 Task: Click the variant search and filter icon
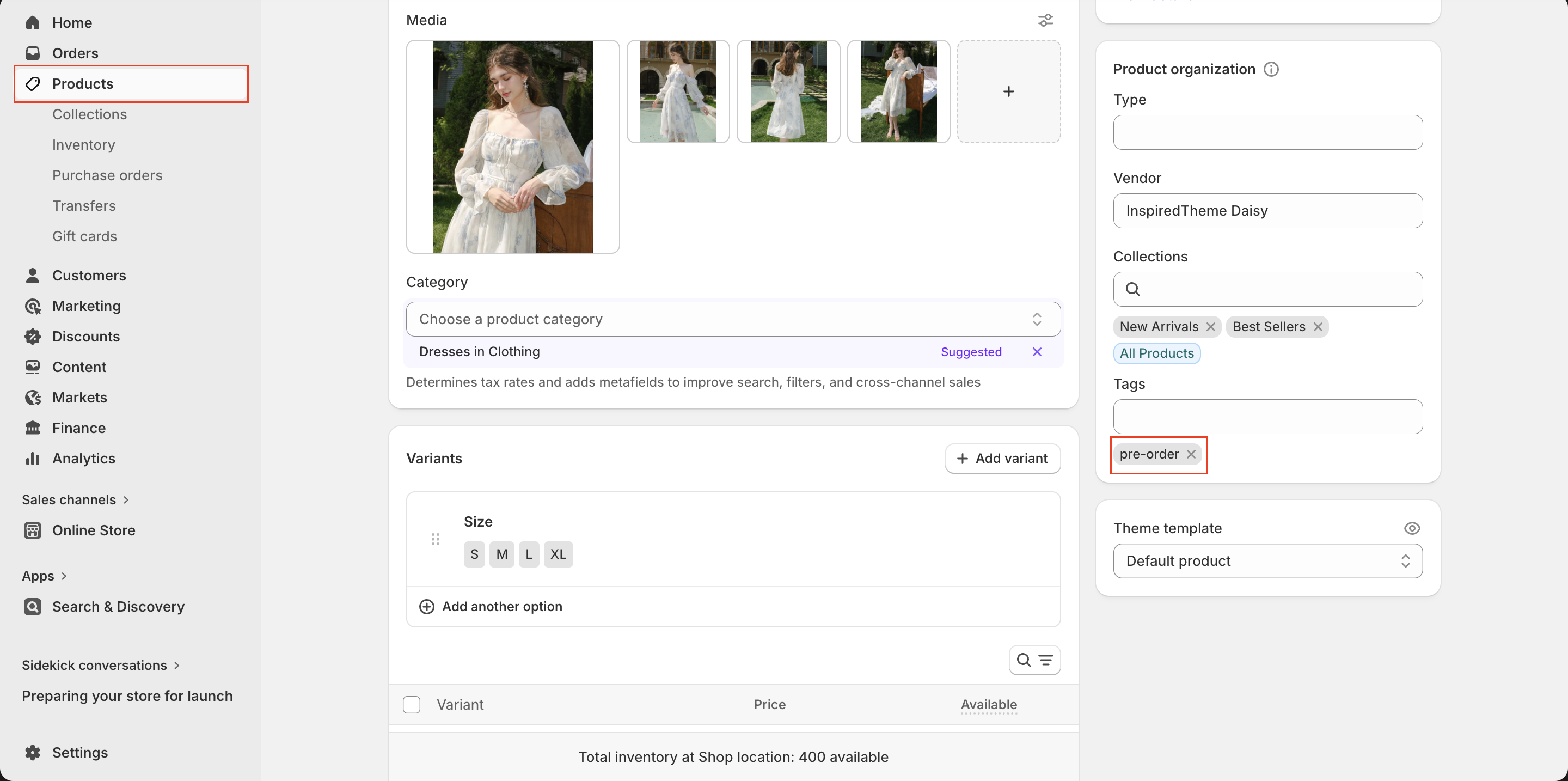[1034, 660]
